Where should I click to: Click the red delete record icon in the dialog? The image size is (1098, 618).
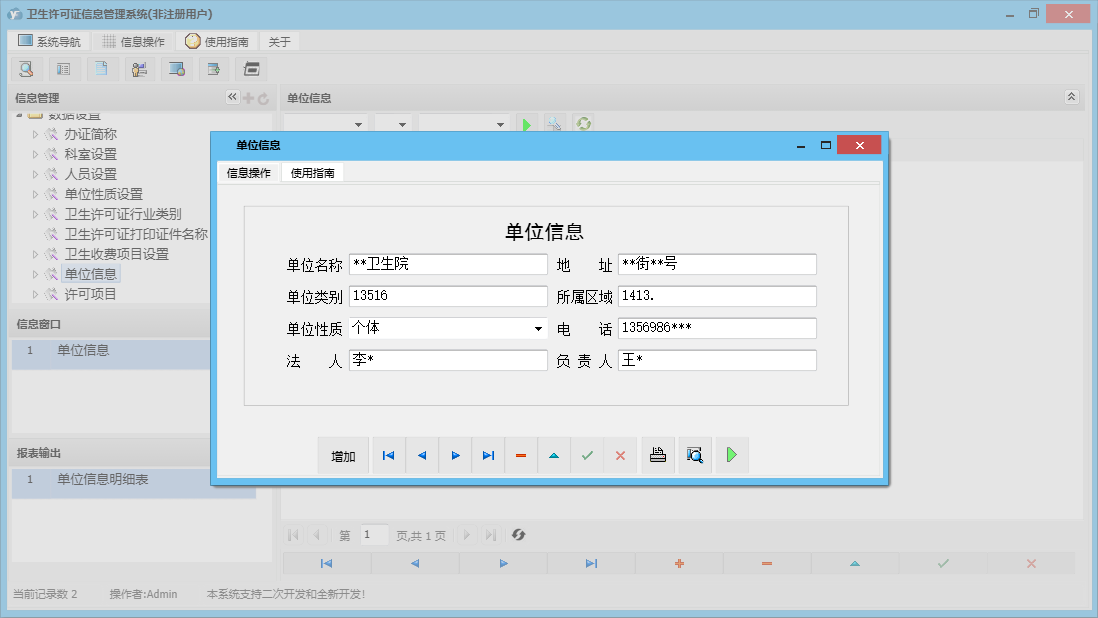[x=520, y=455]
